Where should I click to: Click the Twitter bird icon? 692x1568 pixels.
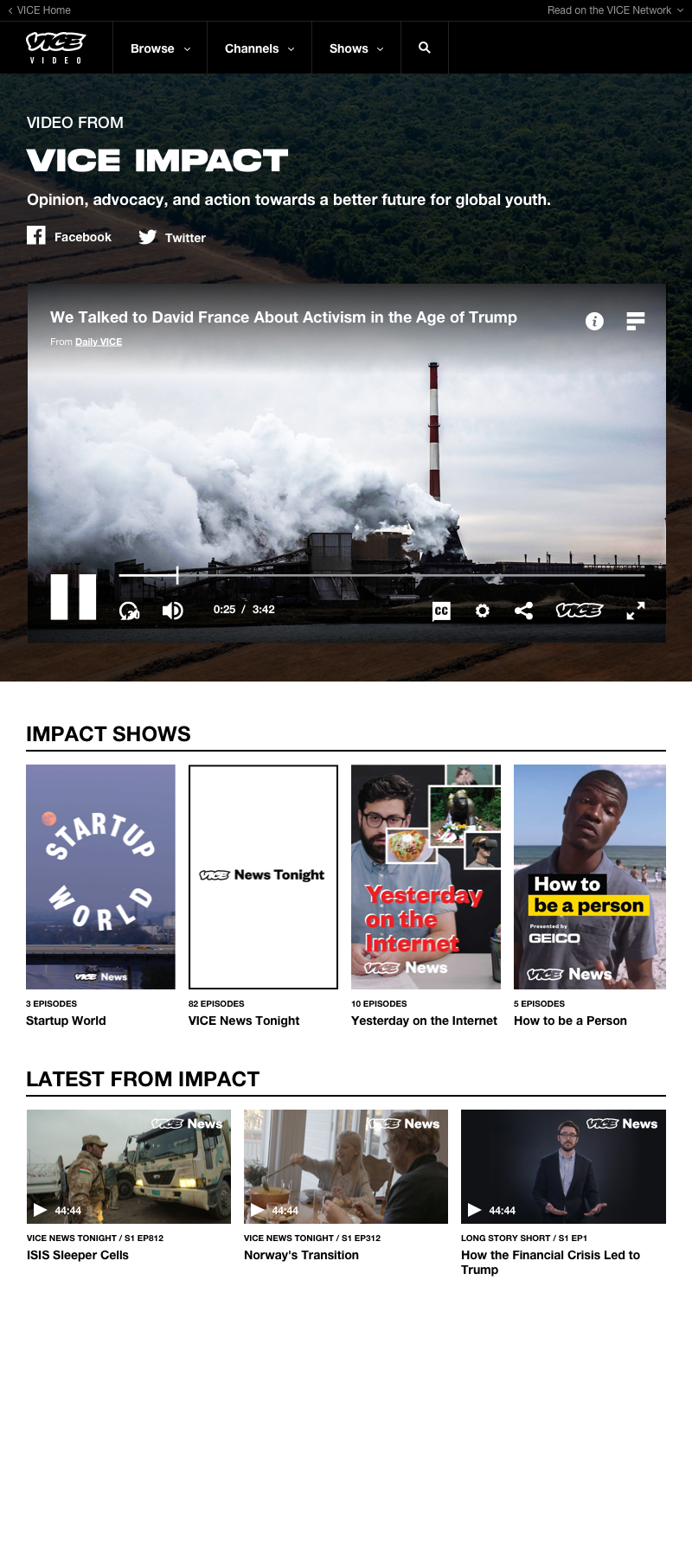(148, 237)
